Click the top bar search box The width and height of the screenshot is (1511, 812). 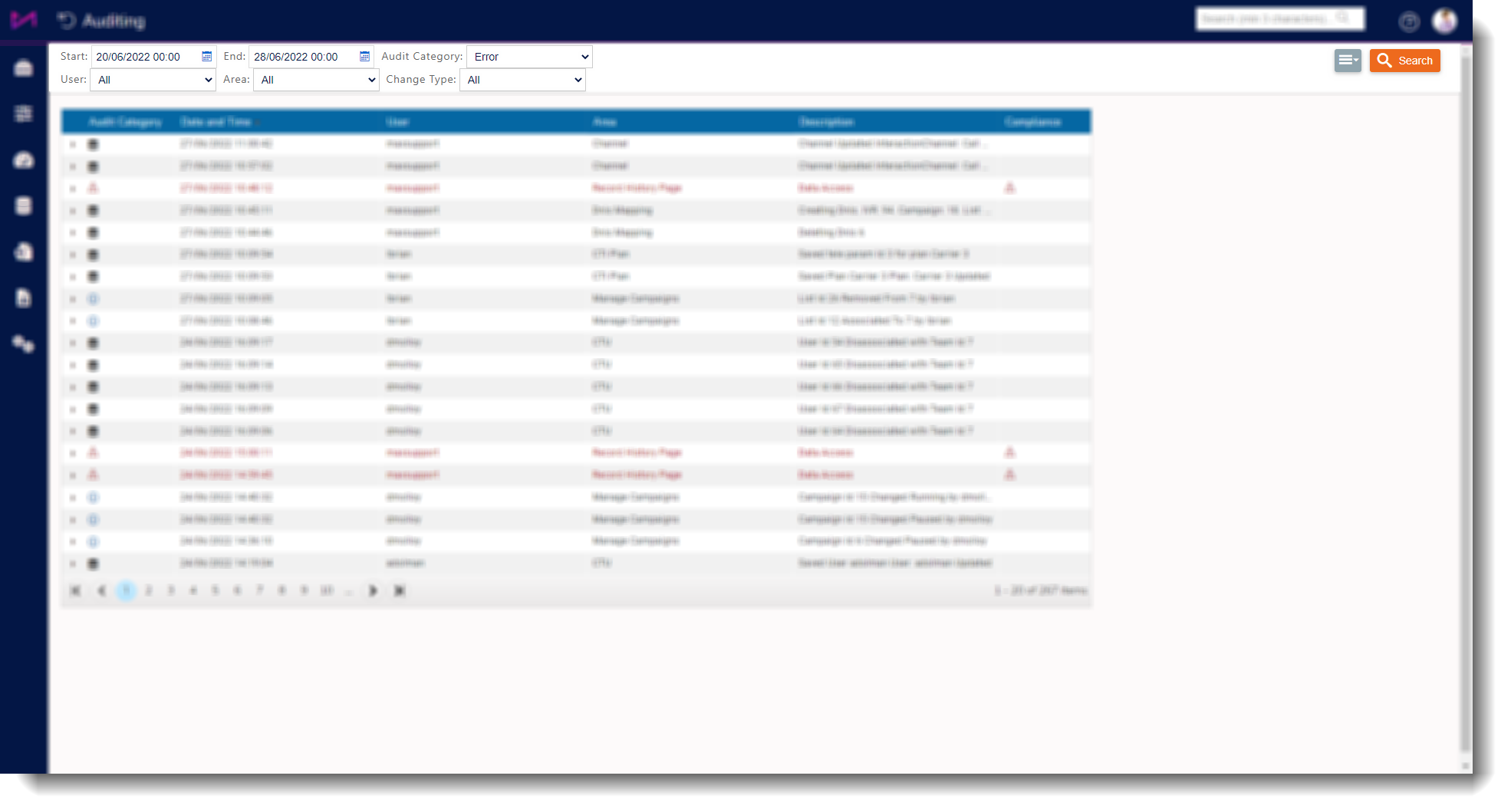tap(1279, 18)
